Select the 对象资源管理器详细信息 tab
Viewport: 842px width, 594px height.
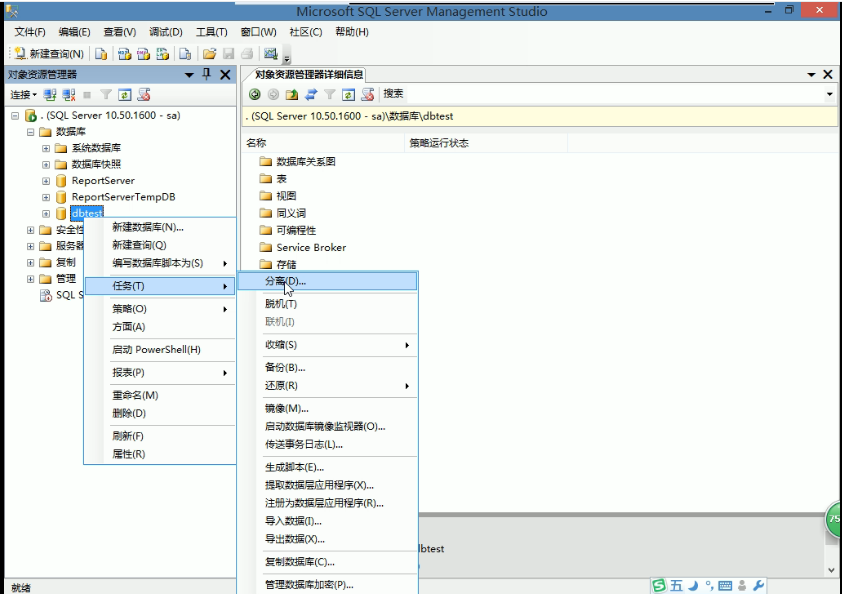pos(308,74)
